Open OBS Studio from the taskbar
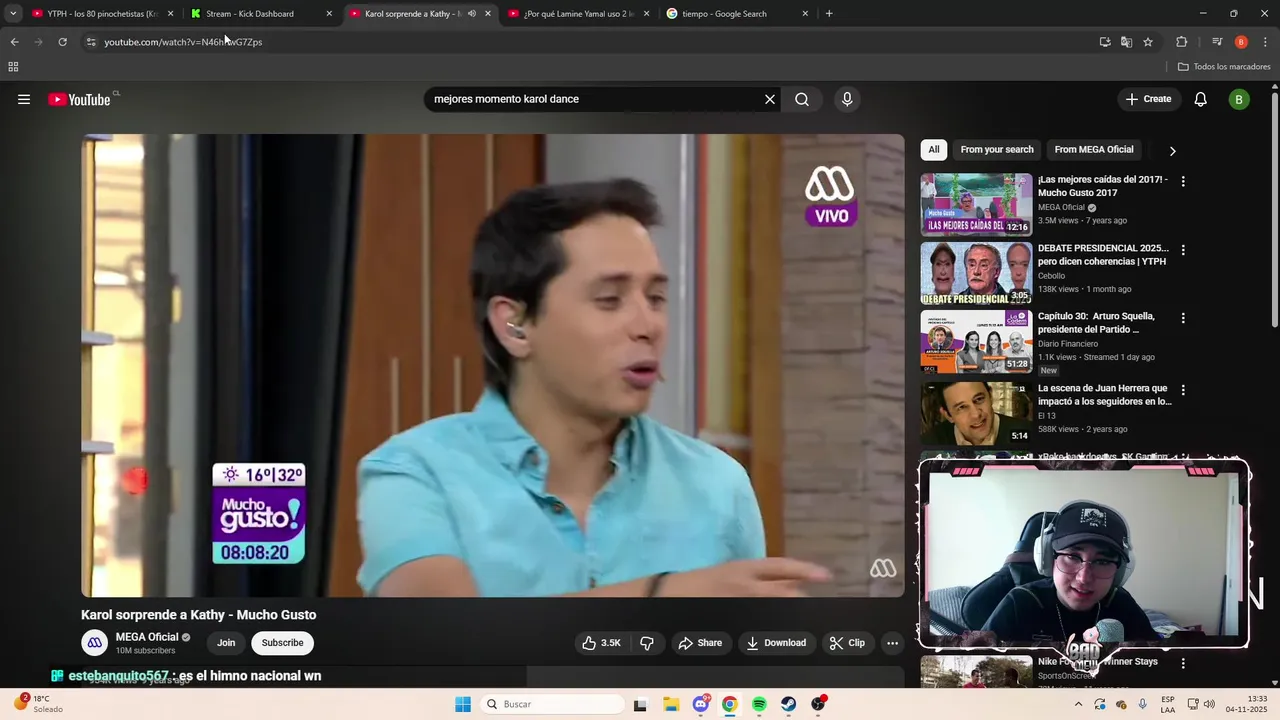The height and width of the screenshot is (720, 1280). (x=819, y=704)
